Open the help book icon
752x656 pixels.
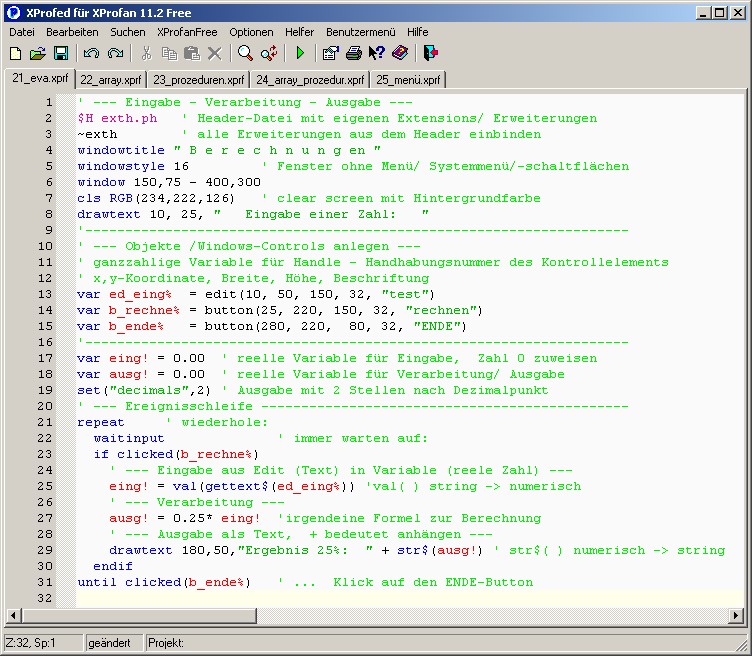(400, 53)
